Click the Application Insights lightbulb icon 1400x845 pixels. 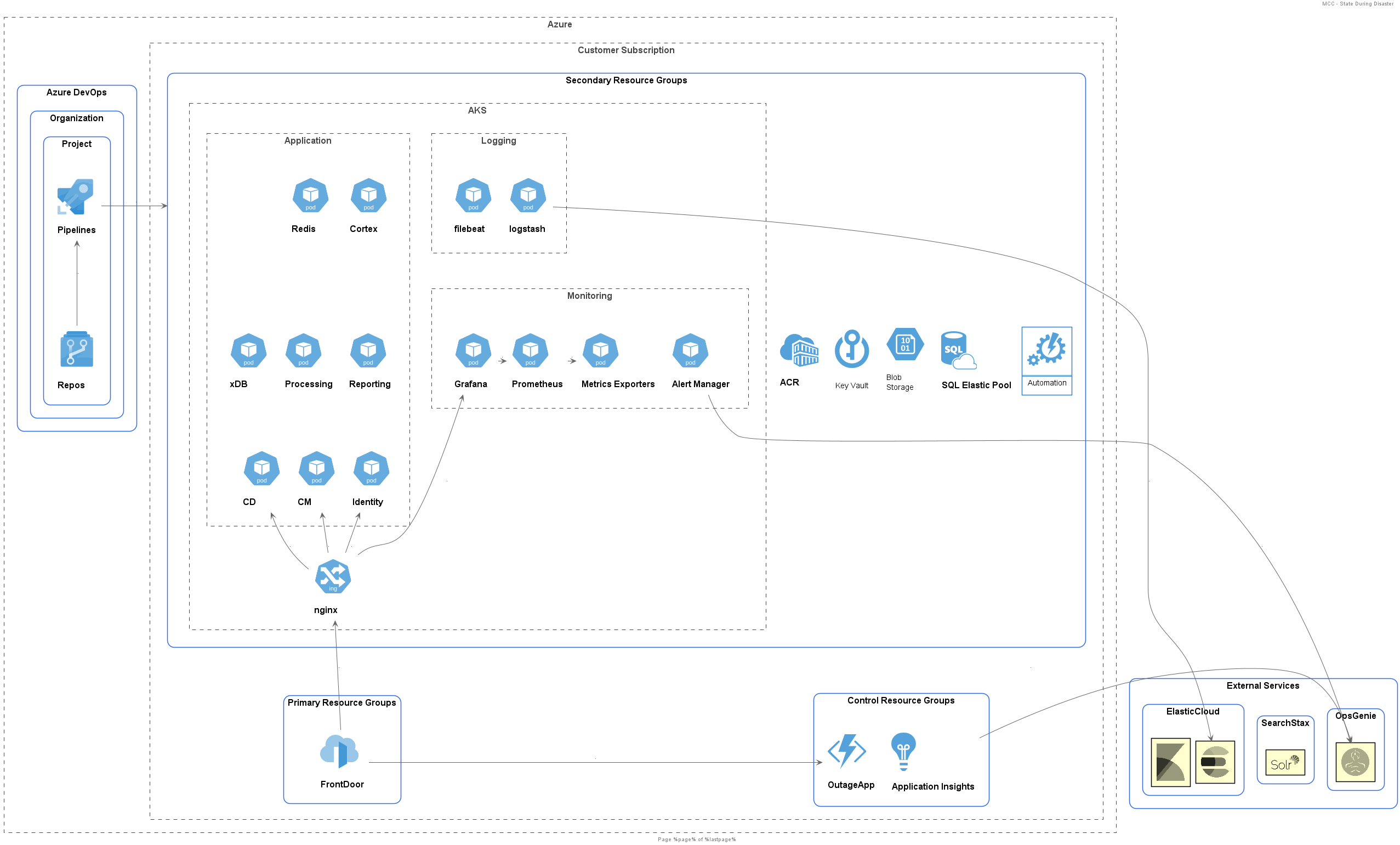(903, 752)
